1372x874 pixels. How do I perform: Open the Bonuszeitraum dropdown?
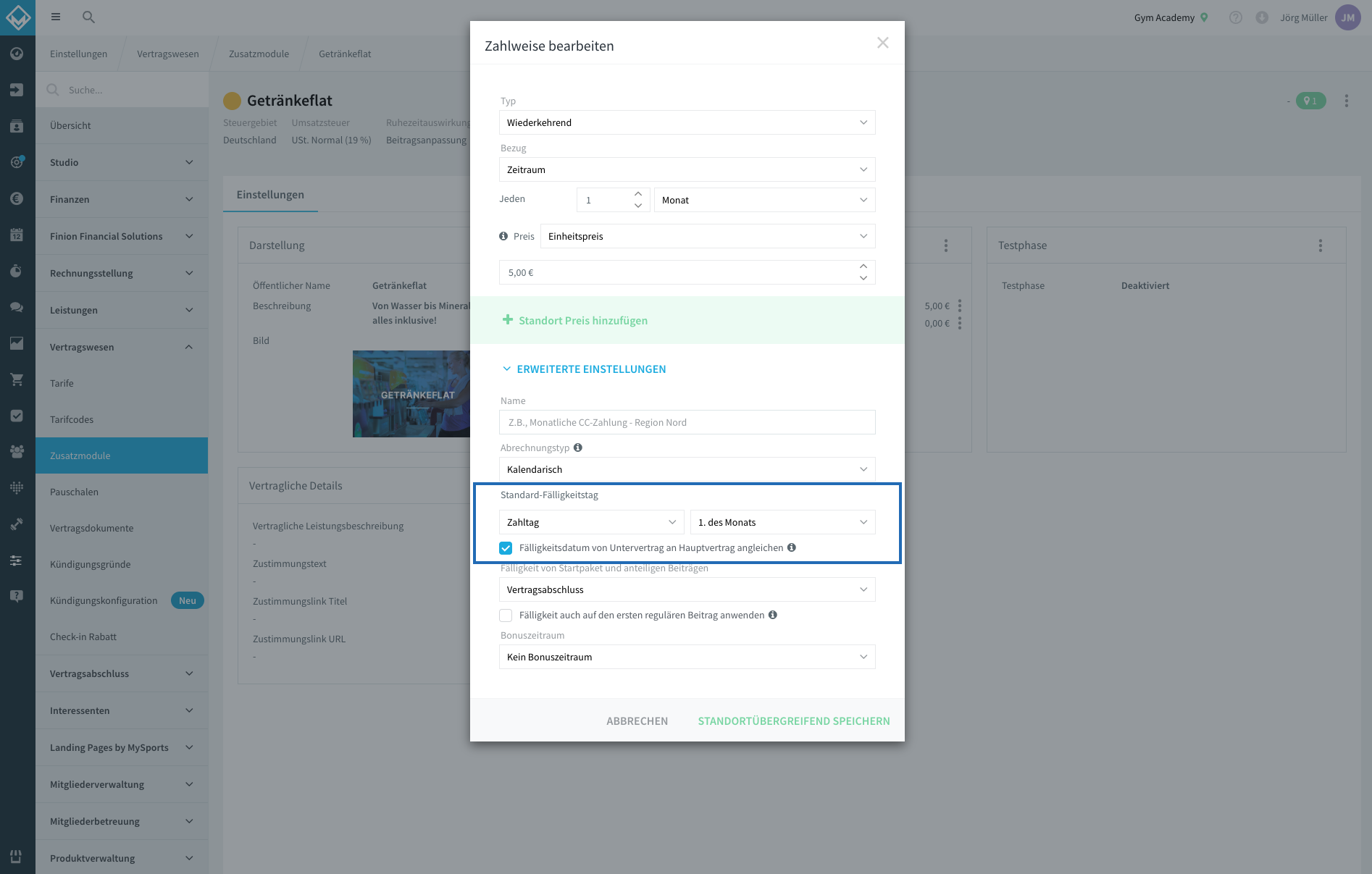tap(687, 657)
